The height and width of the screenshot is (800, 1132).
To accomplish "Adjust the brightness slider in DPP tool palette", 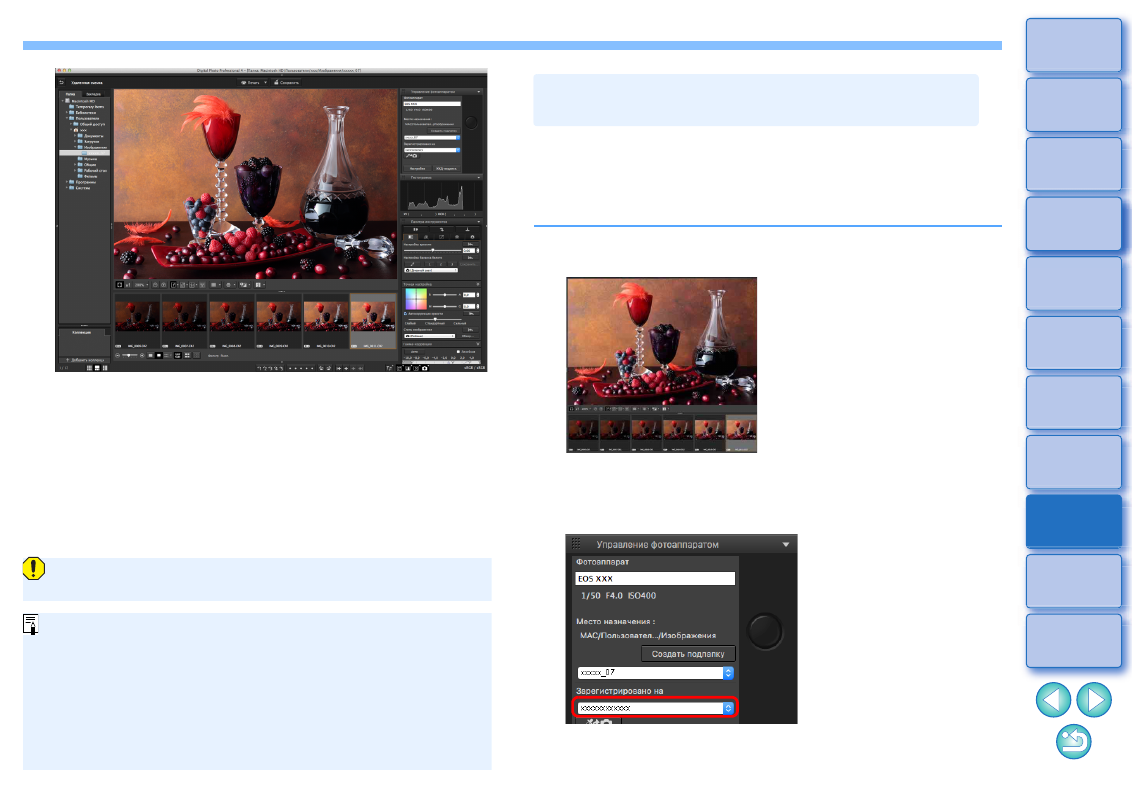I will [x=432, y=250].
